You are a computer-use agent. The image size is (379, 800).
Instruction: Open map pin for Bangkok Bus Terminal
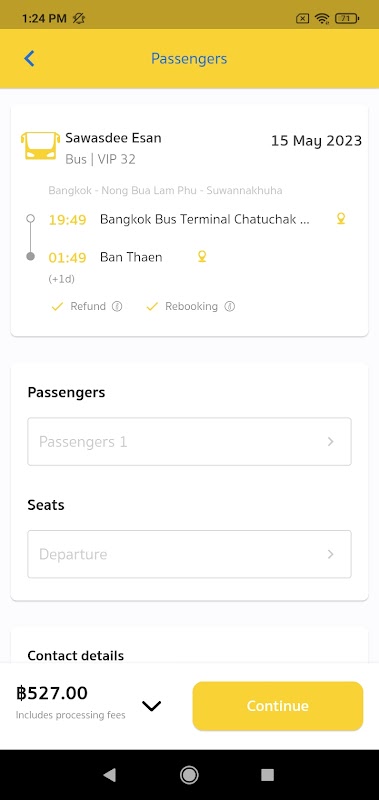341,219
